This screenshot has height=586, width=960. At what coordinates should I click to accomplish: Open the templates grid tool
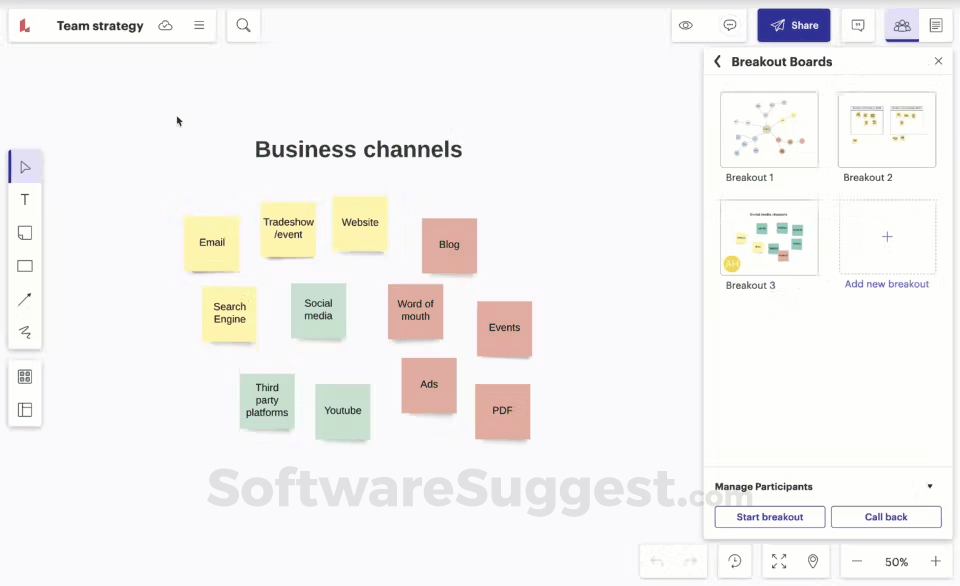point(25,377)
